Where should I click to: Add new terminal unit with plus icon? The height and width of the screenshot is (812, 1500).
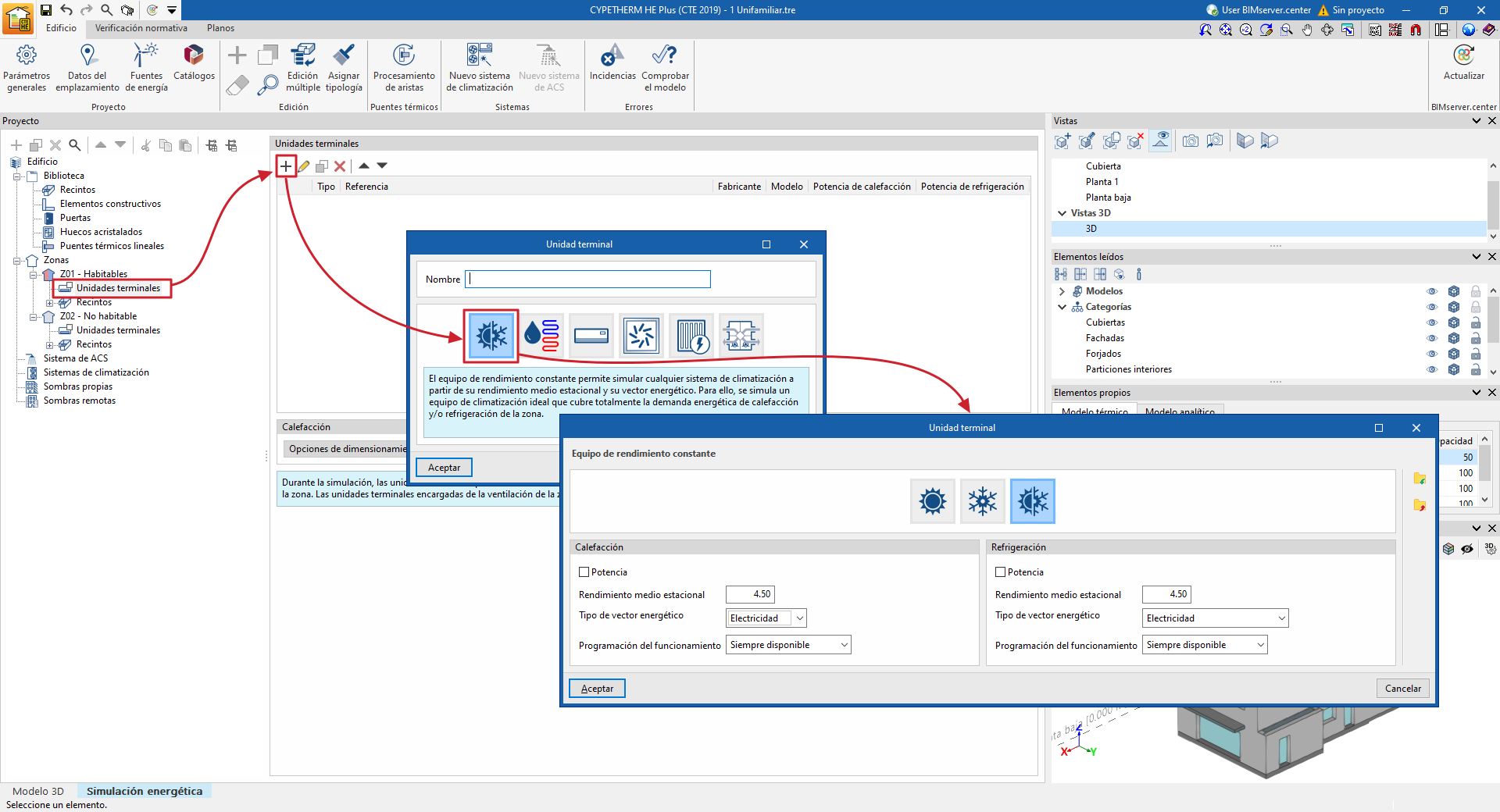pyautogui.click(x=286, y=166)
